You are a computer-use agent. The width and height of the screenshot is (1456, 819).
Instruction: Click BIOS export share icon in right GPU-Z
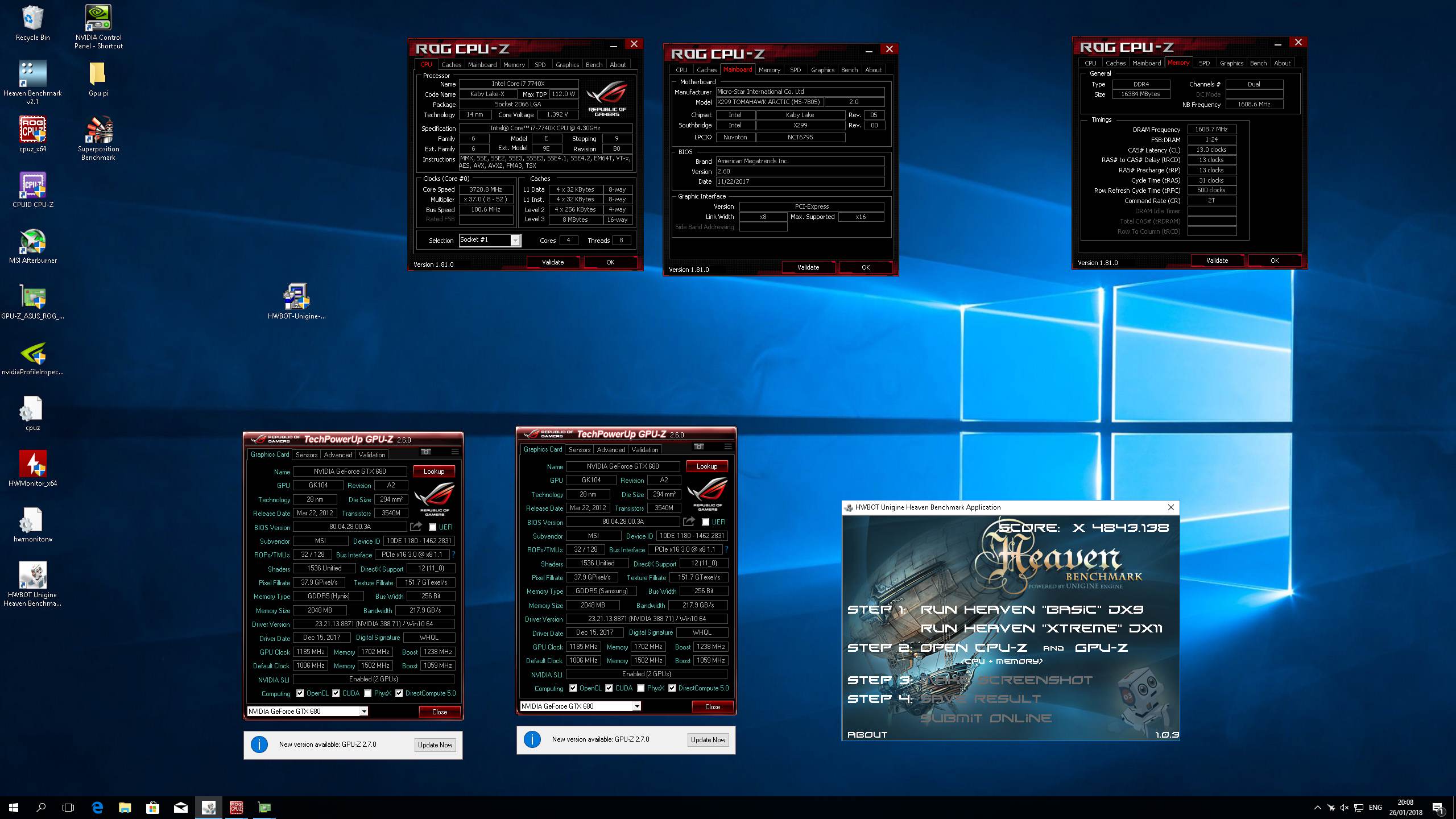(689, 522)
